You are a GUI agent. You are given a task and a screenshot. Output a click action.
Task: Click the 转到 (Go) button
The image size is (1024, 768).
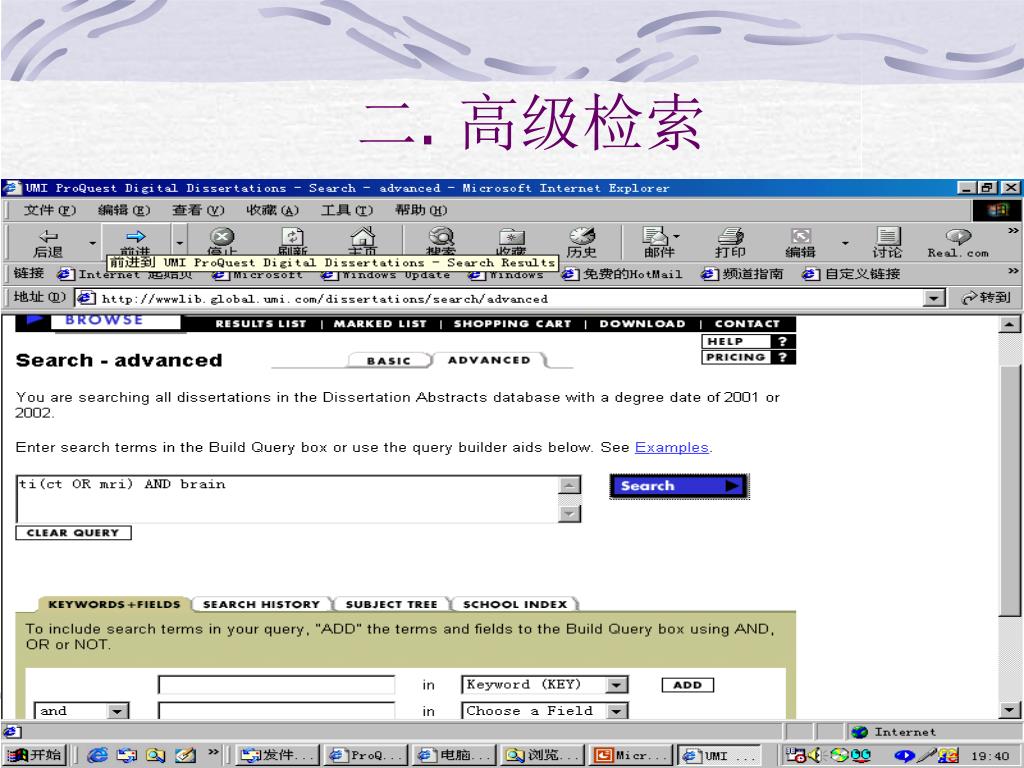[986, 298]
